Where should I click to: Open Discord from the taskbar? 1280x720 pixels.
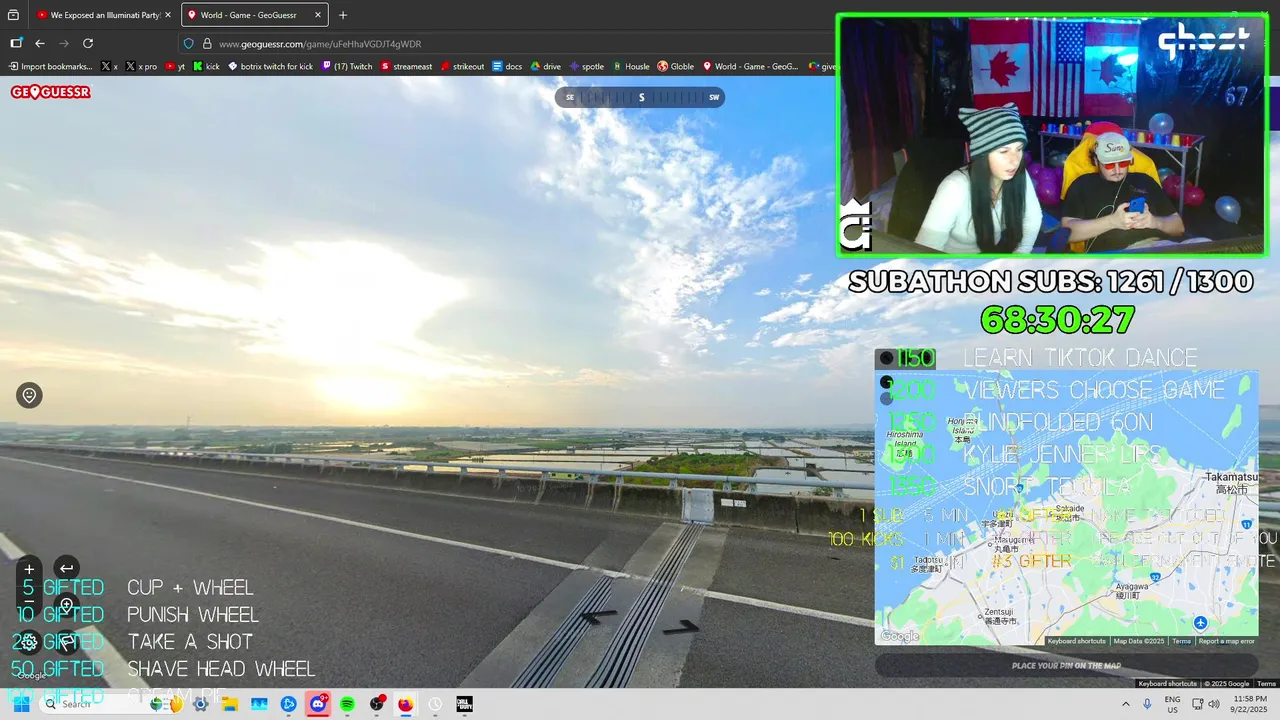tap(318, 704)
